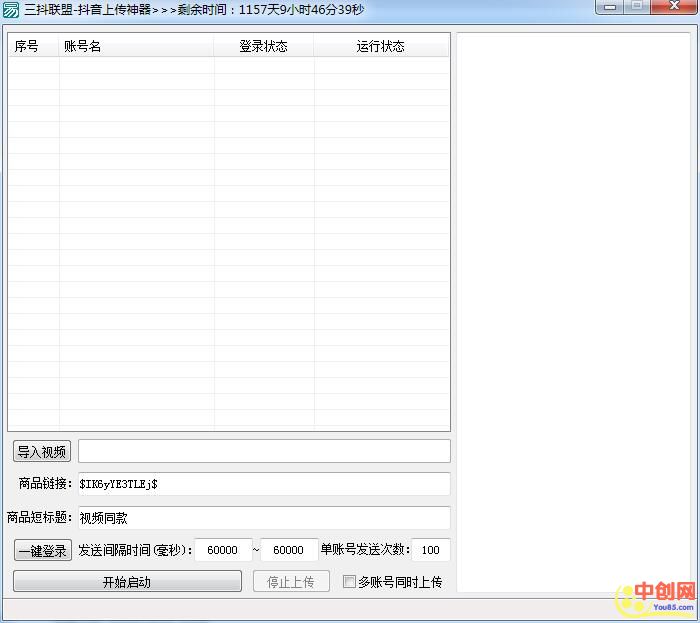Viewport: 700px width, 623px height.
Task: Click the 商品短标题 input field
Action: coord(264,518)
